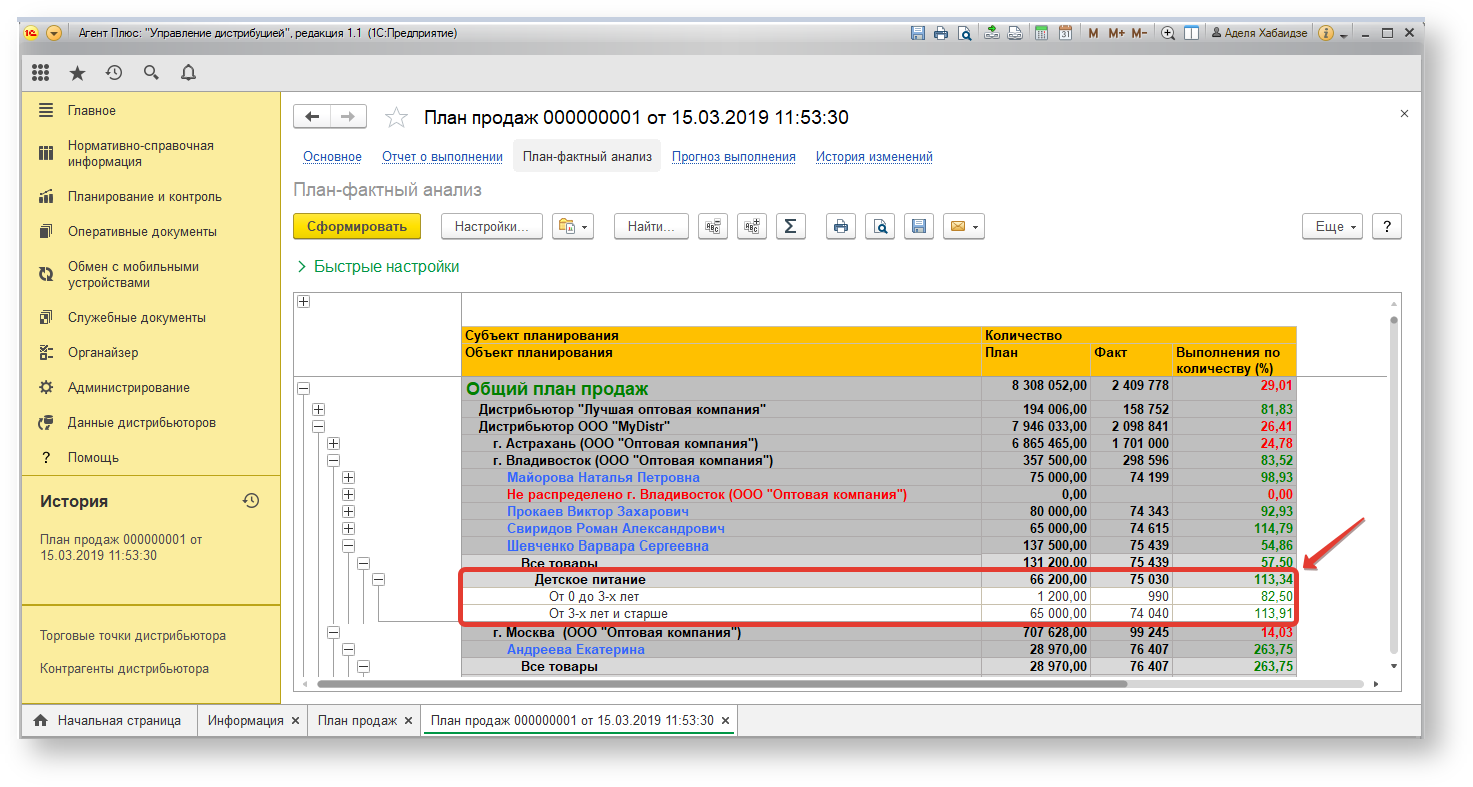Open Планирование и контроль section
The image size is (1473, 787).
[x=145, y=197]
